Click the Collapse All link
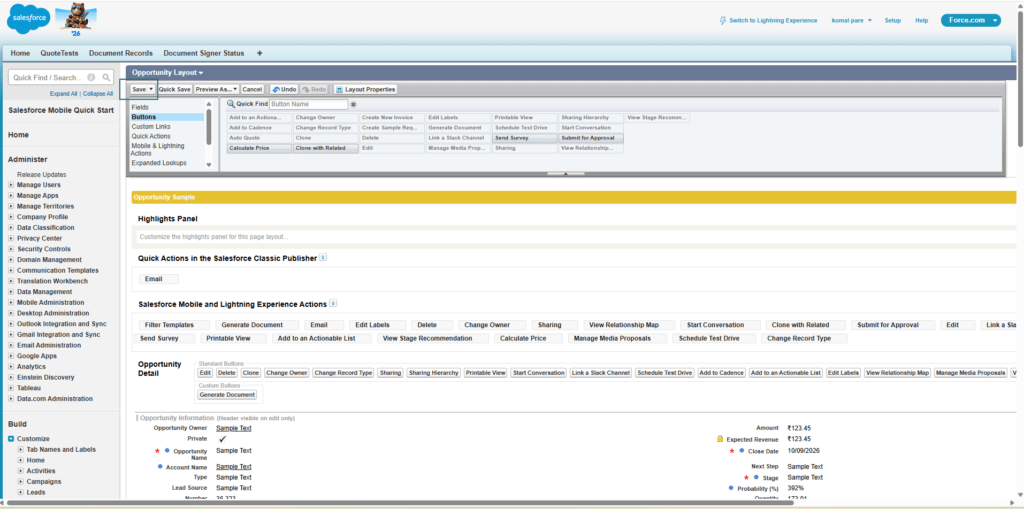This screenshot has width=1024, height=509. pos(98,93)
